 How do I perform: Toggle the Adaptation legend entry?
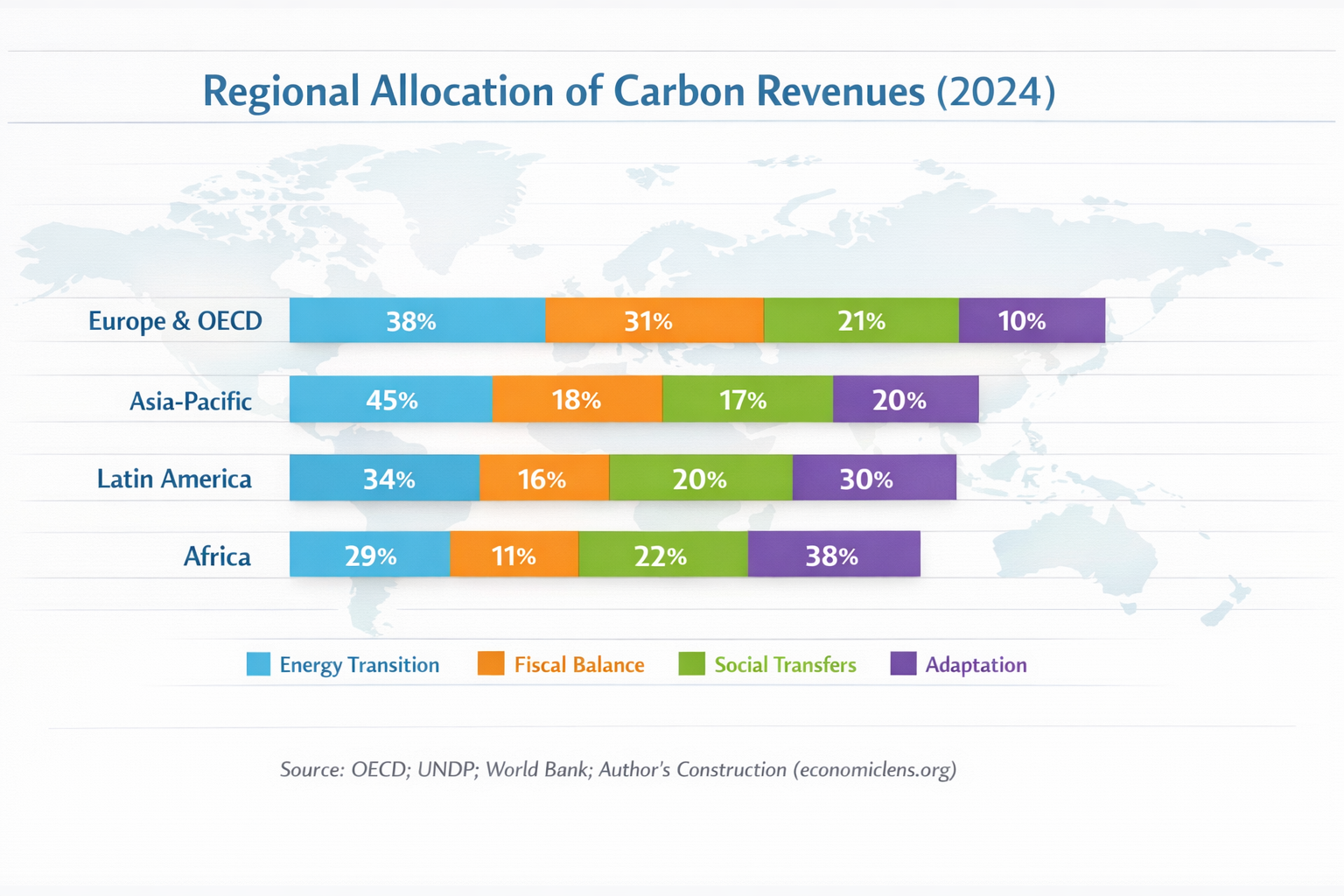click(976, 664)
